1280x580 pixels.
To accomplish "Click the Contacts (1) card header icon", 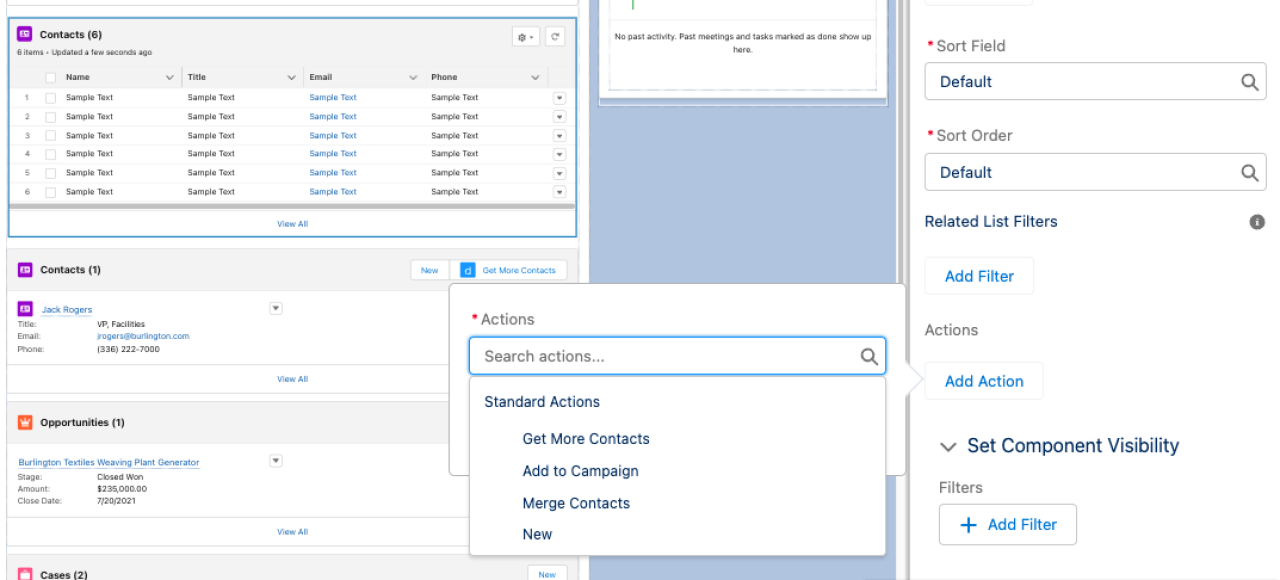I will (x=25, y=270).
